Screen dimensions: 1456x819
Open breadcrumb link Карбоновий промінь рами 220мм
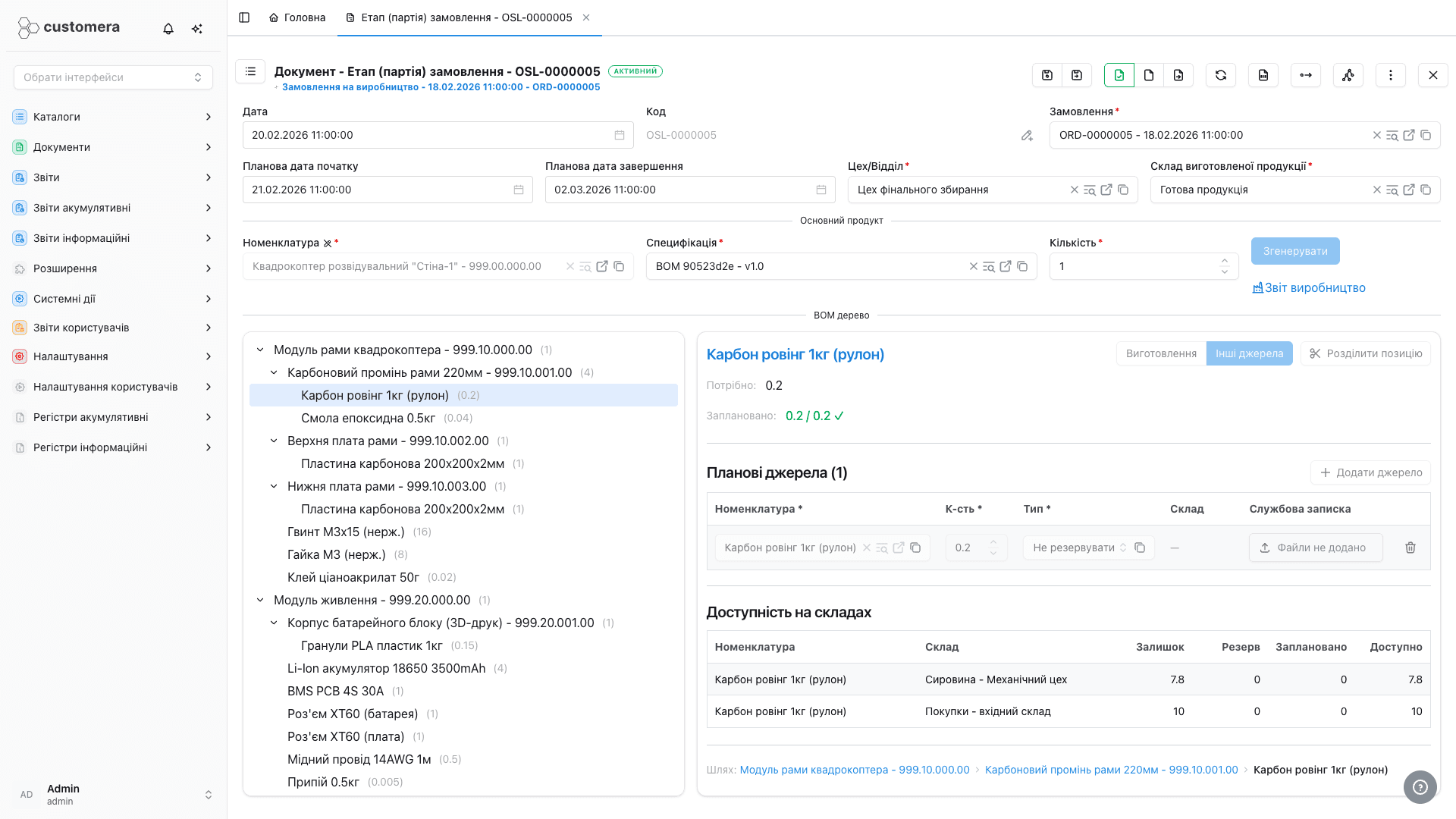point(1111,770)
